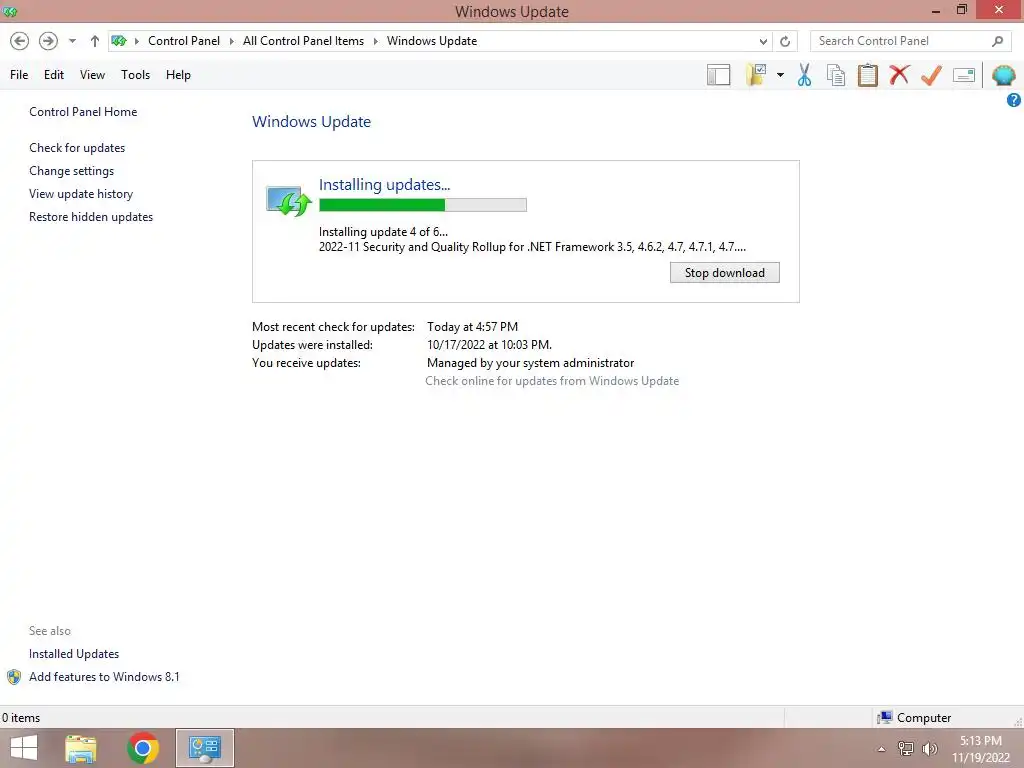Open the Edit menu

(x=54, y=75)
